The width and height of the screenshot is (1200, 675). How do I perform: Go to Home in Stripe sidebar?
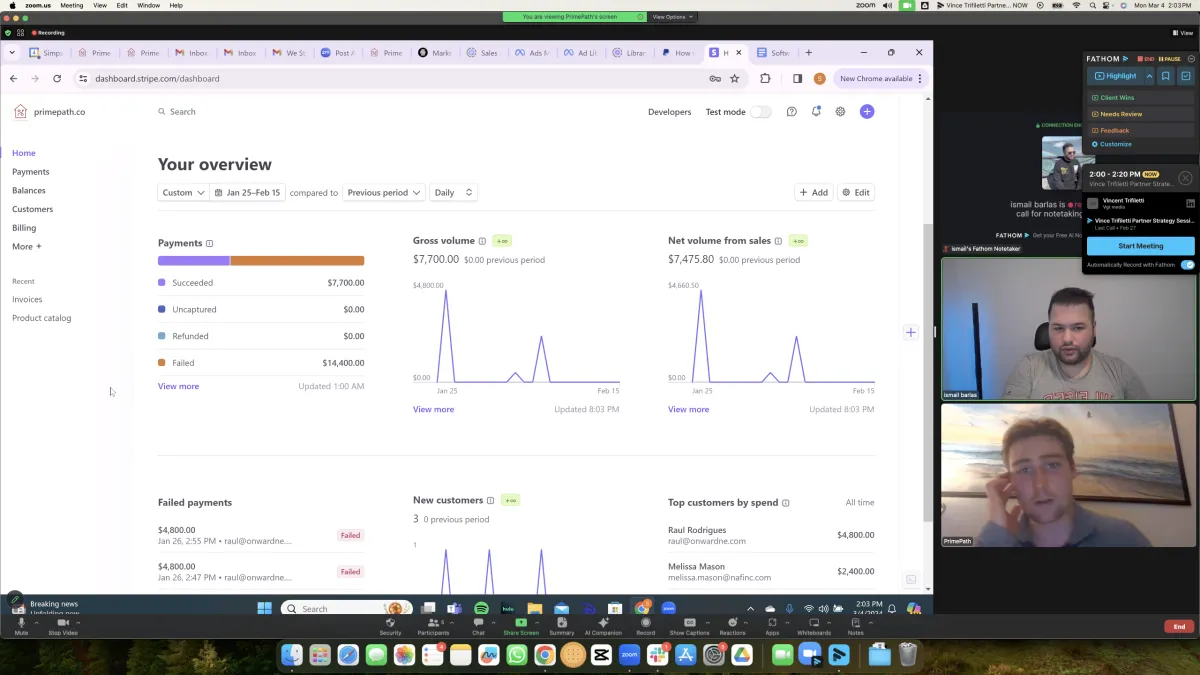[24, 153]
